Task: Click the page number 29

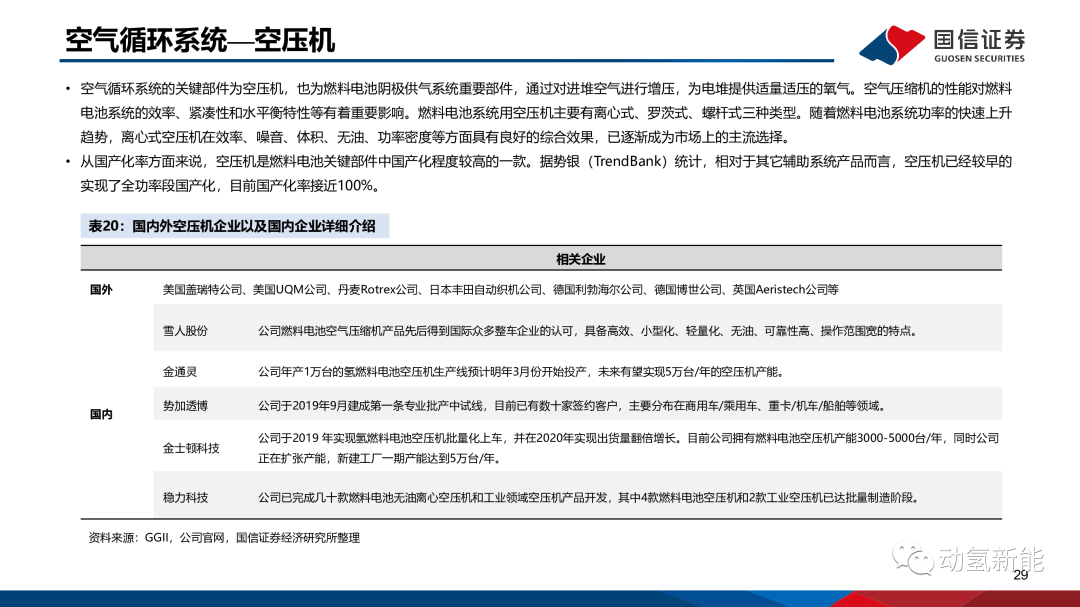Action: coord(1021,575)
